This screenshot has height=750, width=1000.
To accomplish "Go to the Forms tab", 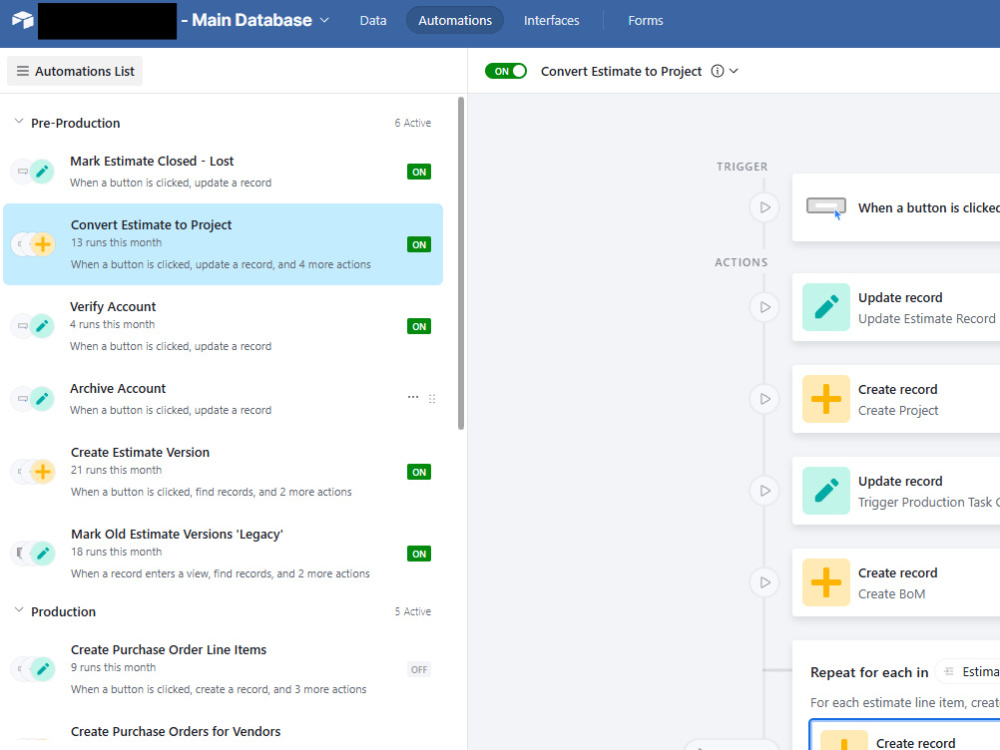I will [x=645, y=20].
